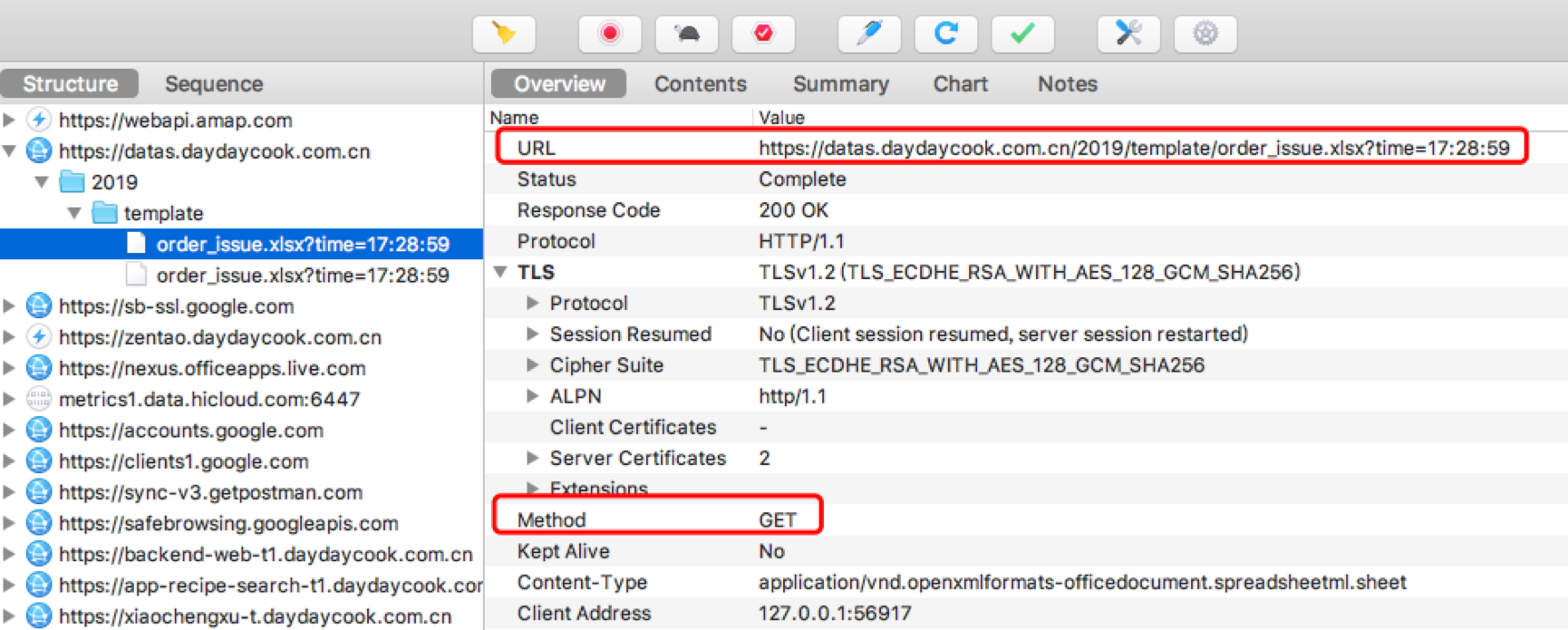Click the Compose pen icon
This screenshot has width=1568, height=630.
(x=869, y=34)
